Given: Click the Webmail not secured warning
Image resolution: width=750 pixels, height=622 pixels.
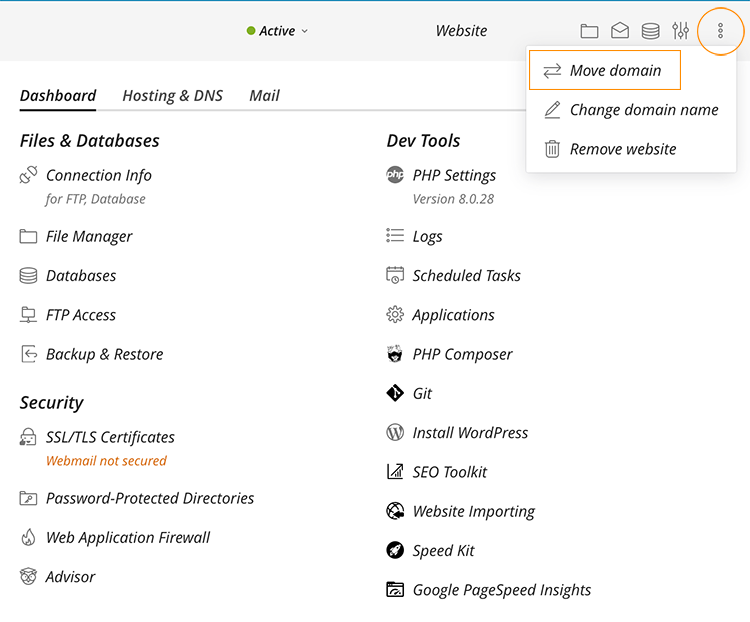Looking at the screenshot, I should [106, 461].
